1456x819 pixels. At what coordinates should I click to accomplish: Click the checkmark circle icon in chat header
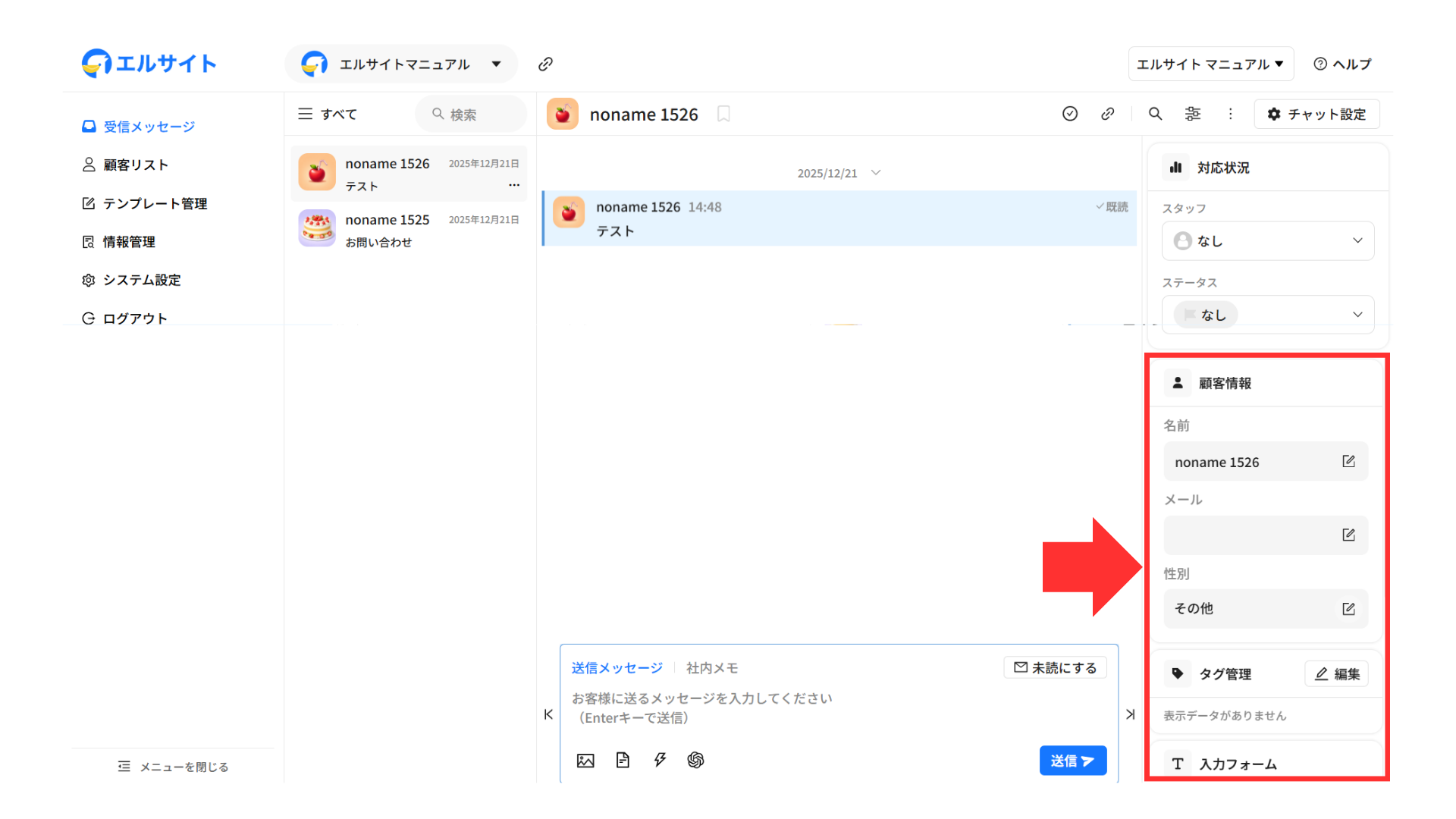[x=1070, y=114]
